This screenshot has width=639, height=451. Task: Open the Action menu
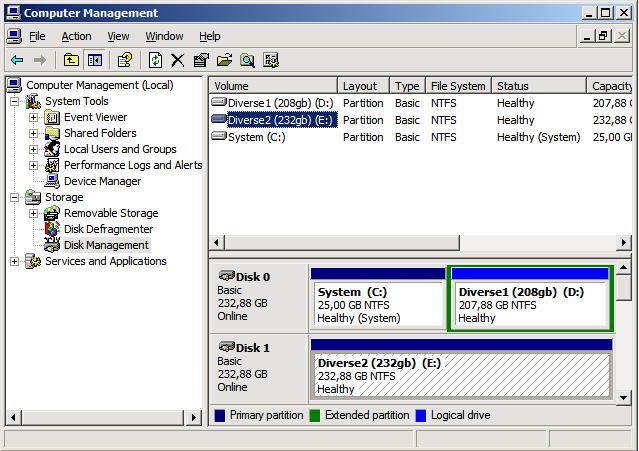(76, 36)
